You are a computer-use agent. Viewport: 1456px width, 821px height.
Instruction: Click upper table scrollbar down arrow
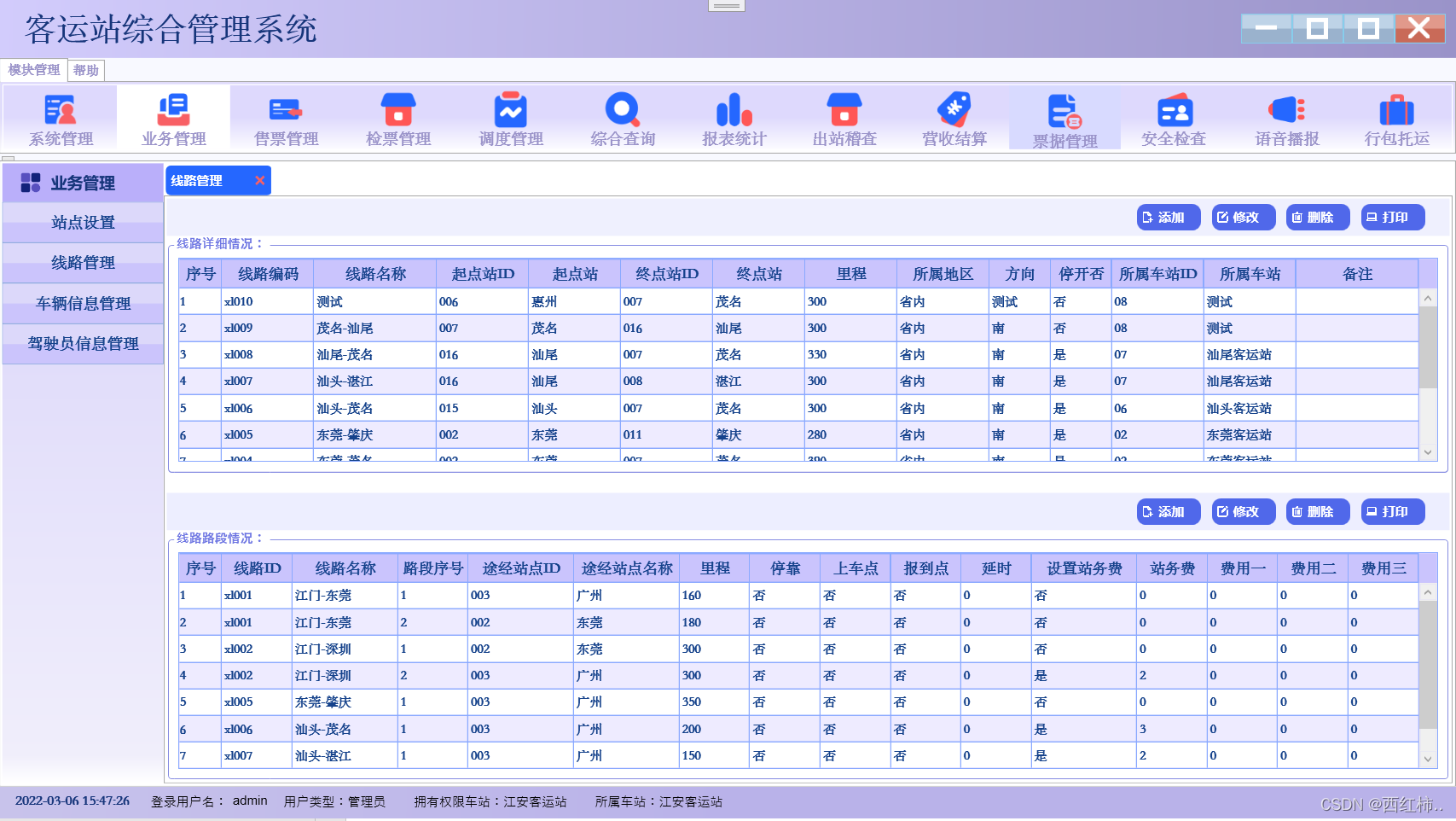tap(1428, 452)
